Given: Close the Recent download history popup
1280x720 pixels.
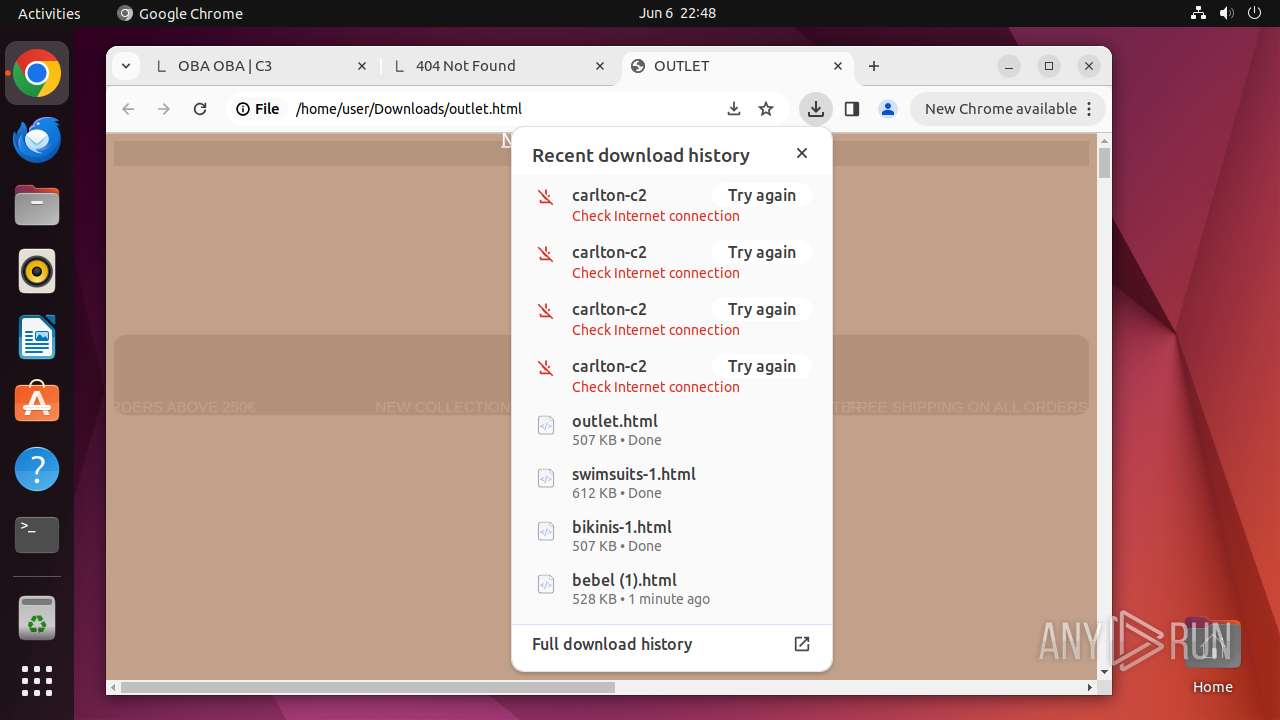Looking at the screenshot, I should [802, 153].
